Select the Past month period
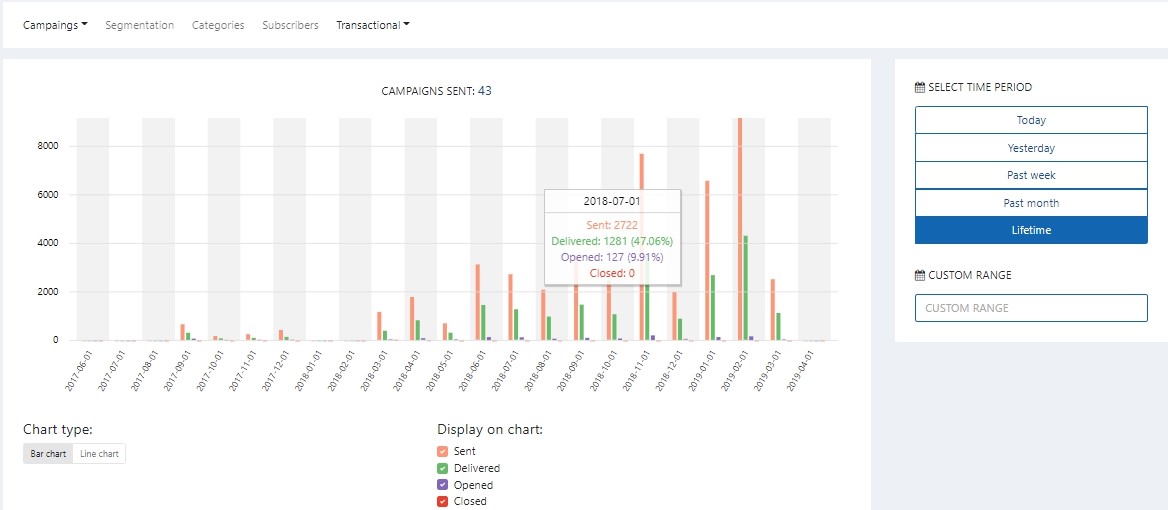 [x=1031, y=203]
